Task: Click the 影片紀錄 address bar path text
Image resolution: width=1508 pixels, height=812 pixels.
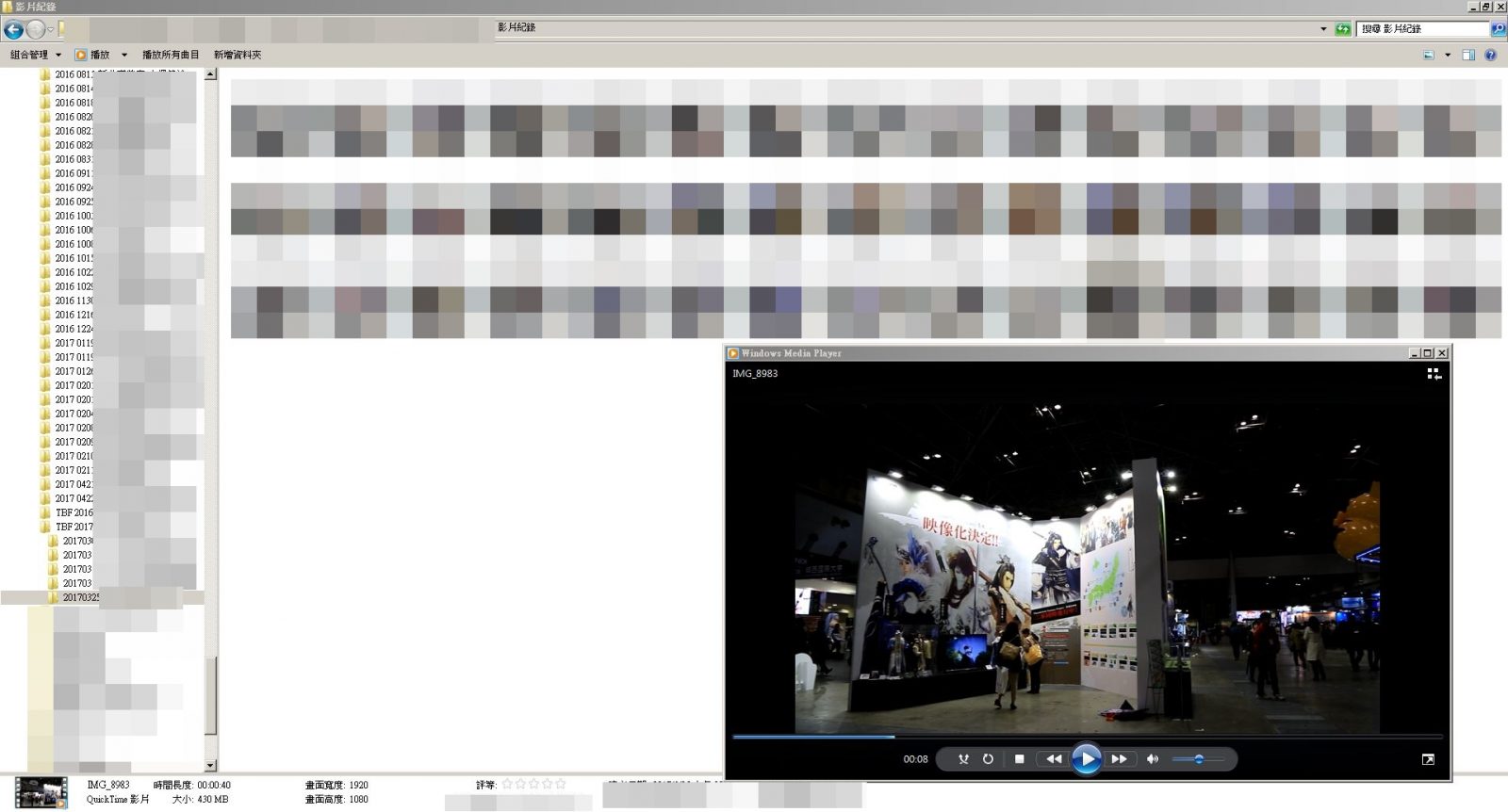Action: click(516, 27)
